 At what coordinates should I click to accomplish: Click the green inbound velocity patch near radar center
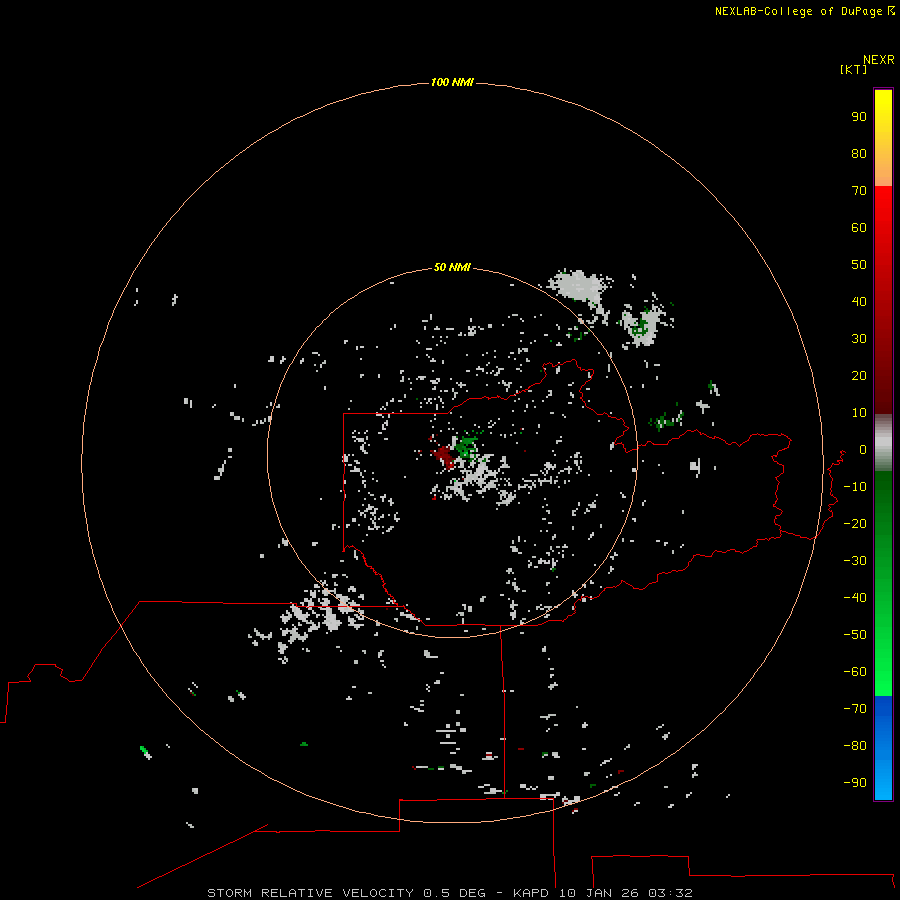click(467, 448)
